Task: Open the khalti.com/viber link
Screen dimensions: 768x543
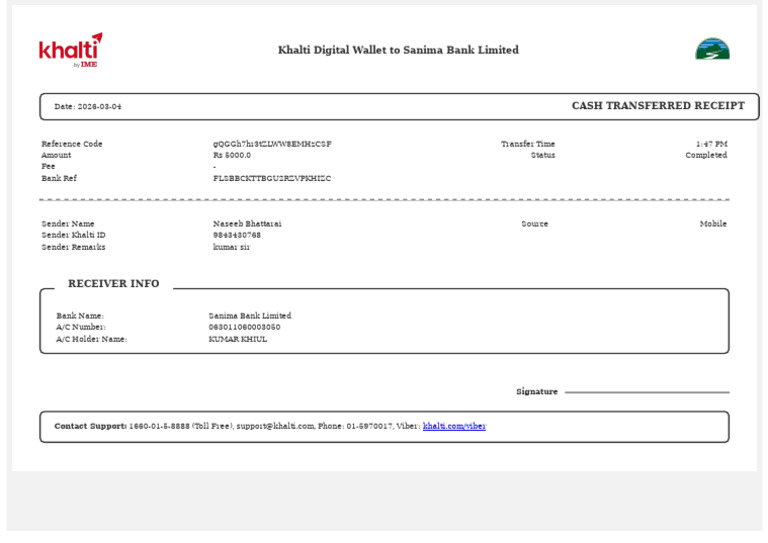Action: point(454,426)
